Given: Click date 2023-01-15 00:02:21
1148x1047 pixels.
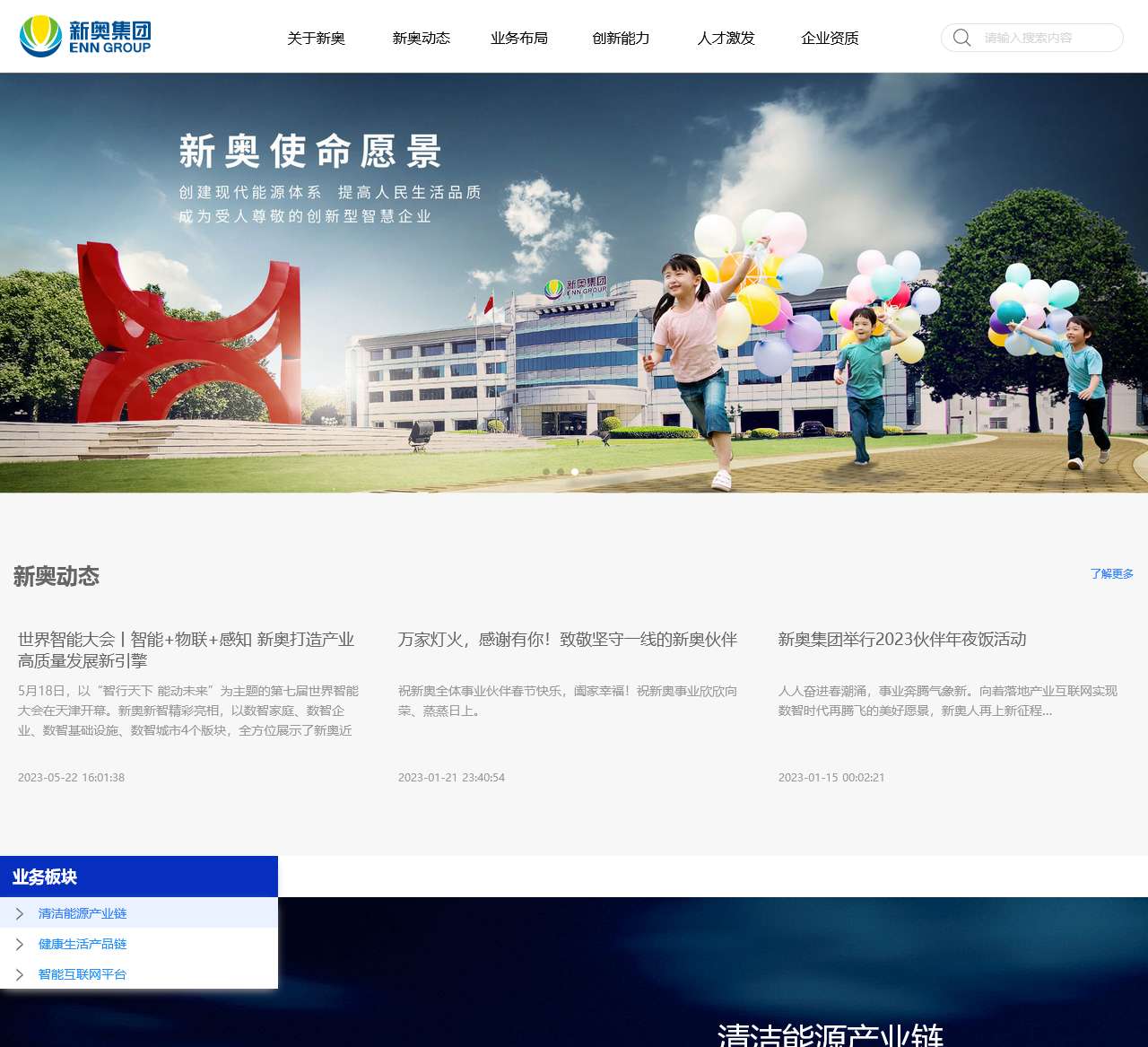Looking at the screenshot, I should [x=831, y=777].
